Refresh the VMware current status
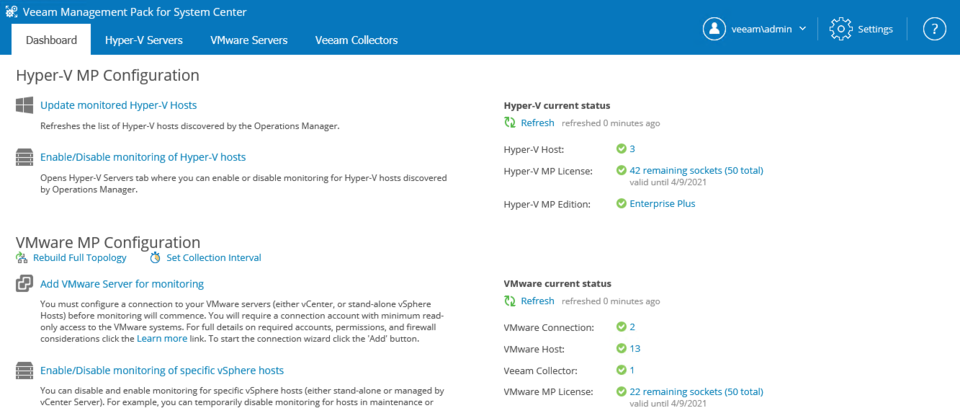 pyautogui.click(x=538, y=301)
